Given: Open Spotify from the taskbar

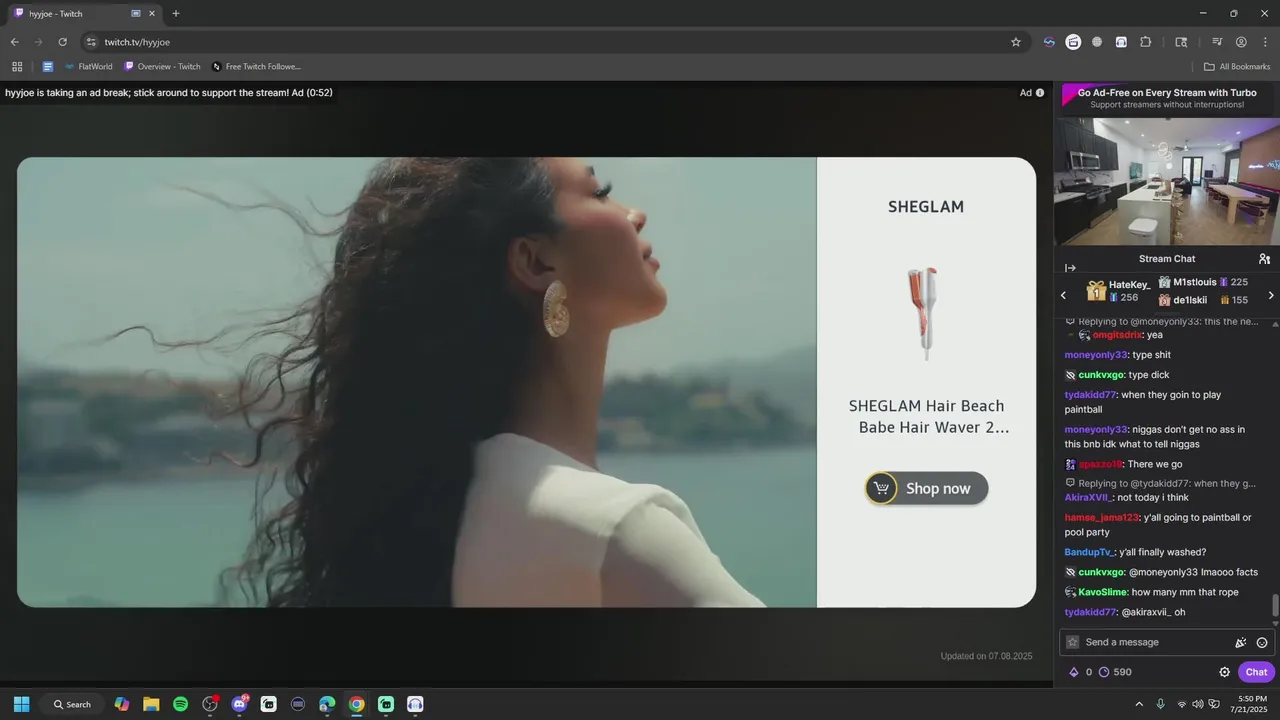Looking at the screenshot, I should (180, 704).
